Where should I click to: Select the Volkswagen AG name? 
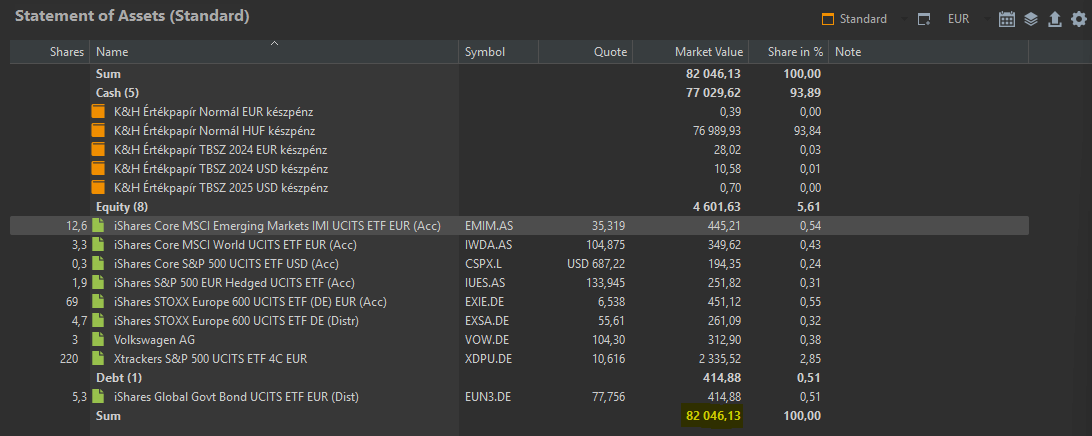[154, 340]
